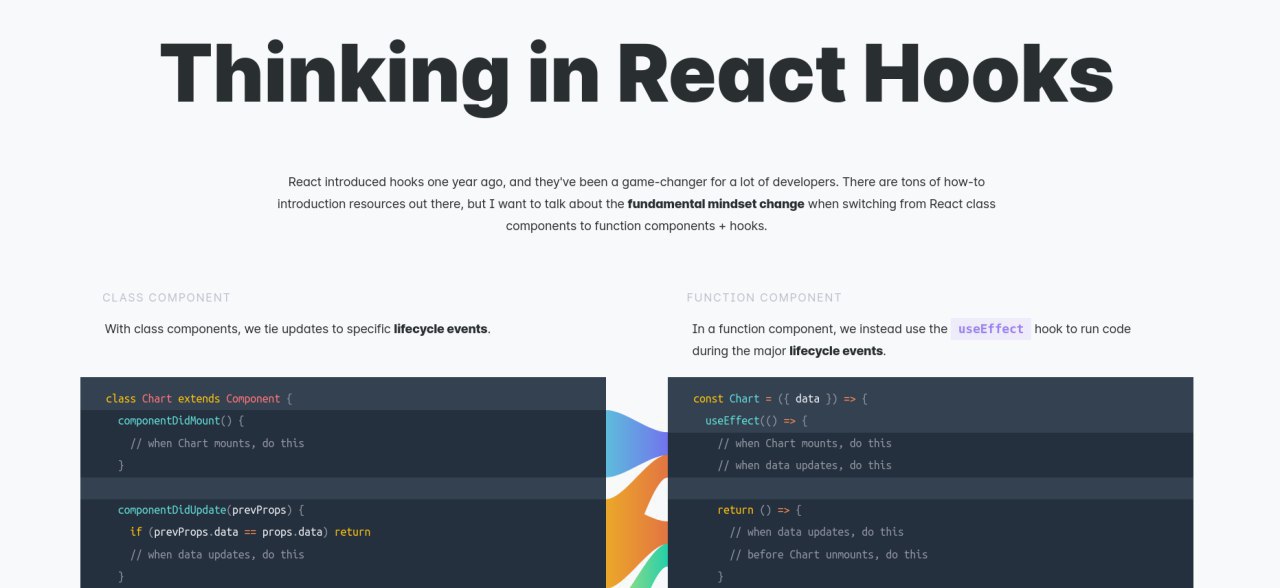Click the '// before Chart unmounts, do this' comment
Screen dimensions: 1280x588
click(829, 554)
